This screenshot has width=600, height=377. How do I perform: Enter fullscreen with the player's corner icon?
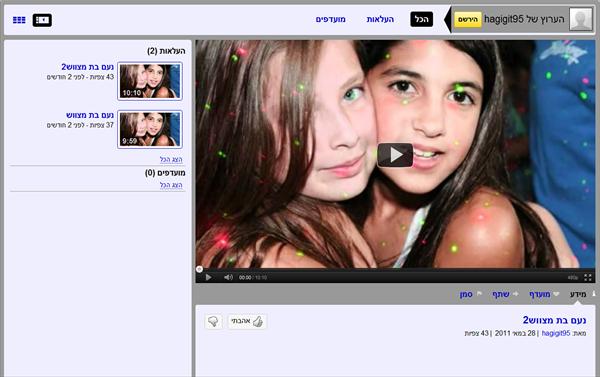coord(588,277)
